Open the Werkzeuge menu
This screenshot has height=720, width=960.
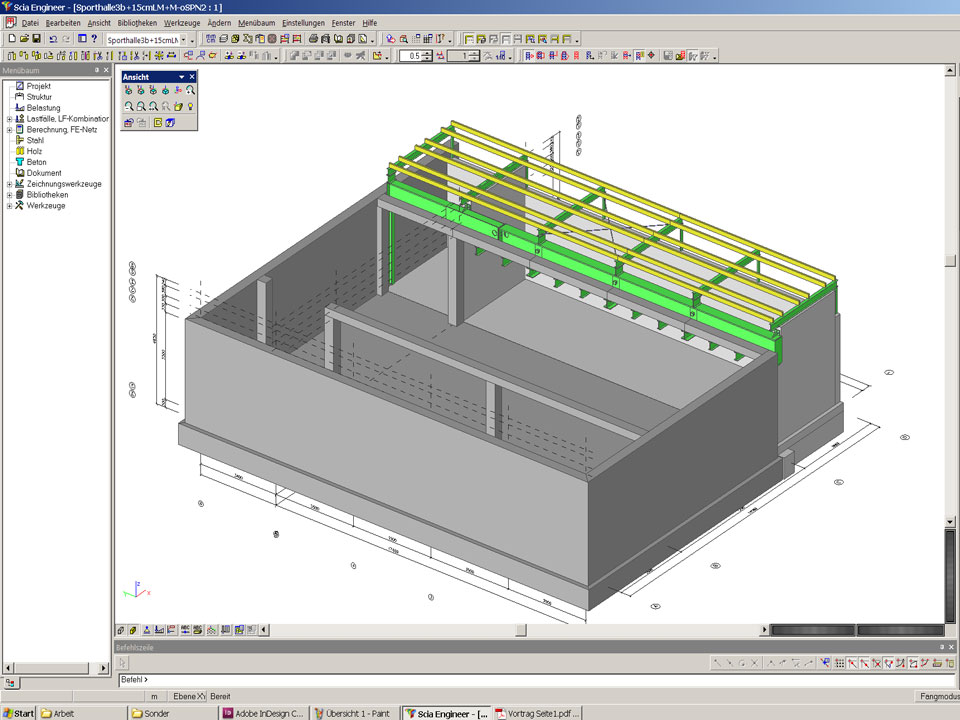182,22
